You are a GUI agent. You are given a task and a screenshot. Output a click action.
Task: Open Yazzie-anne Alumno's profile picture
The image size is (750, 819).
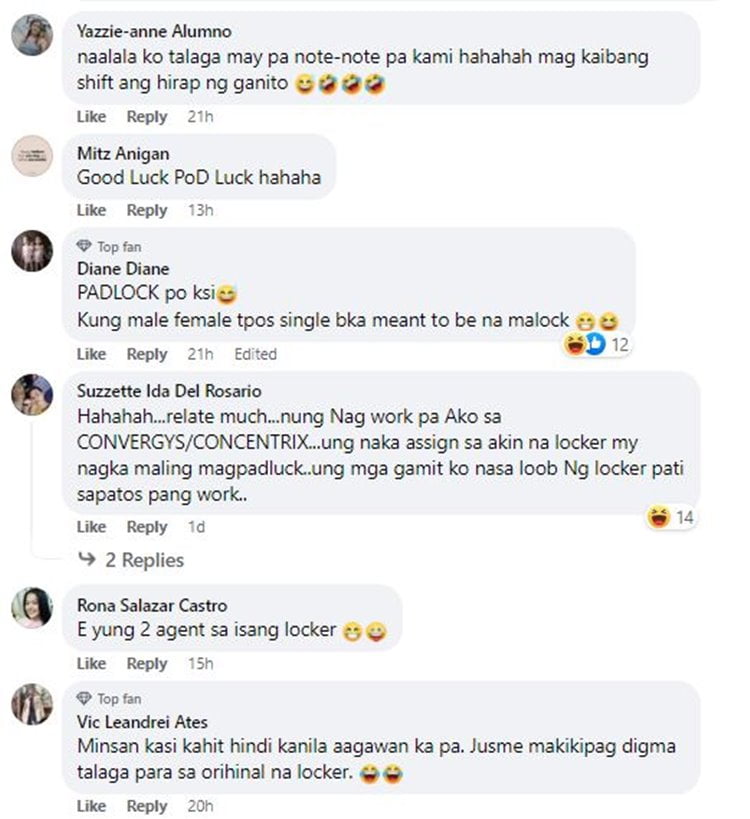(32, 35)
